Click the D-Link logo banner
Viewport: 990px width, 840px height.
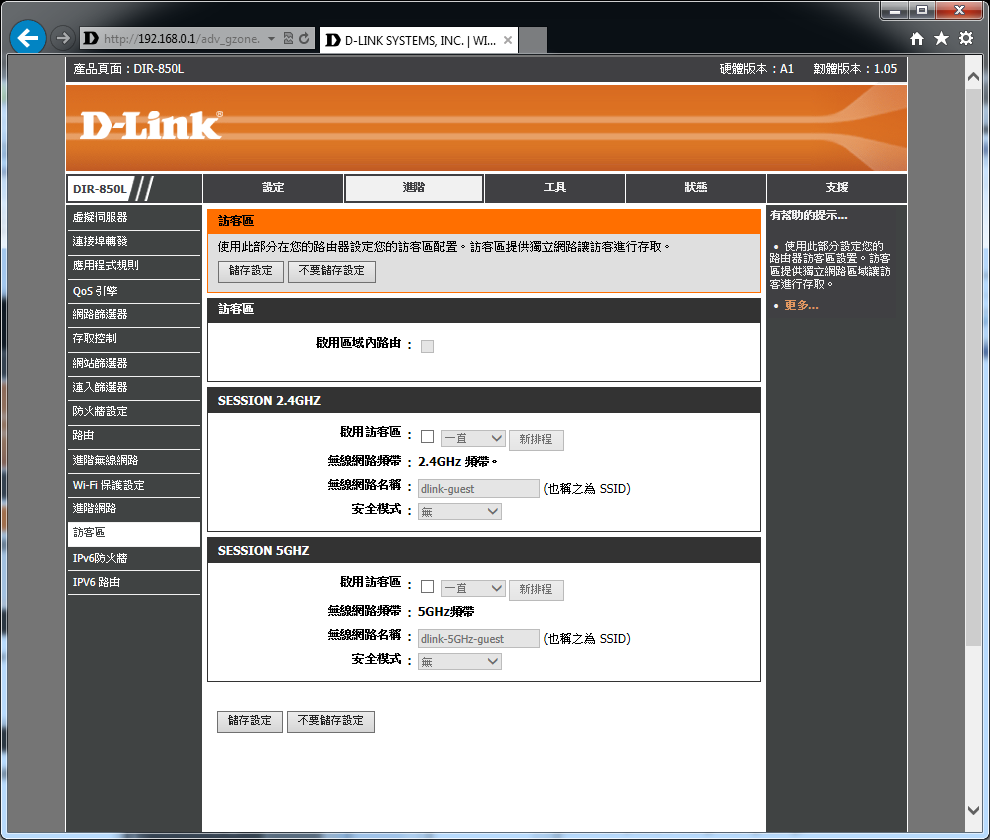[151, 125]
